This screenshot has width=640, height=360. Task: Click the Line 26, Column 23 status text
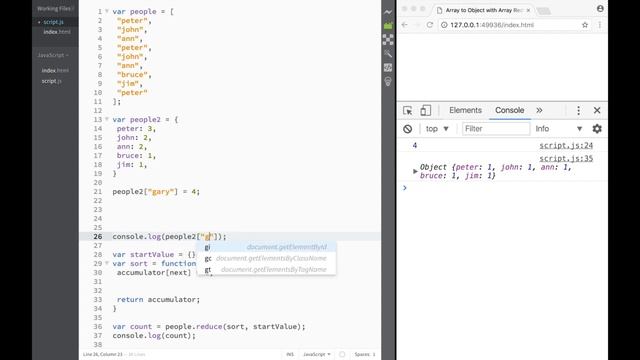[x=102, y=354]
